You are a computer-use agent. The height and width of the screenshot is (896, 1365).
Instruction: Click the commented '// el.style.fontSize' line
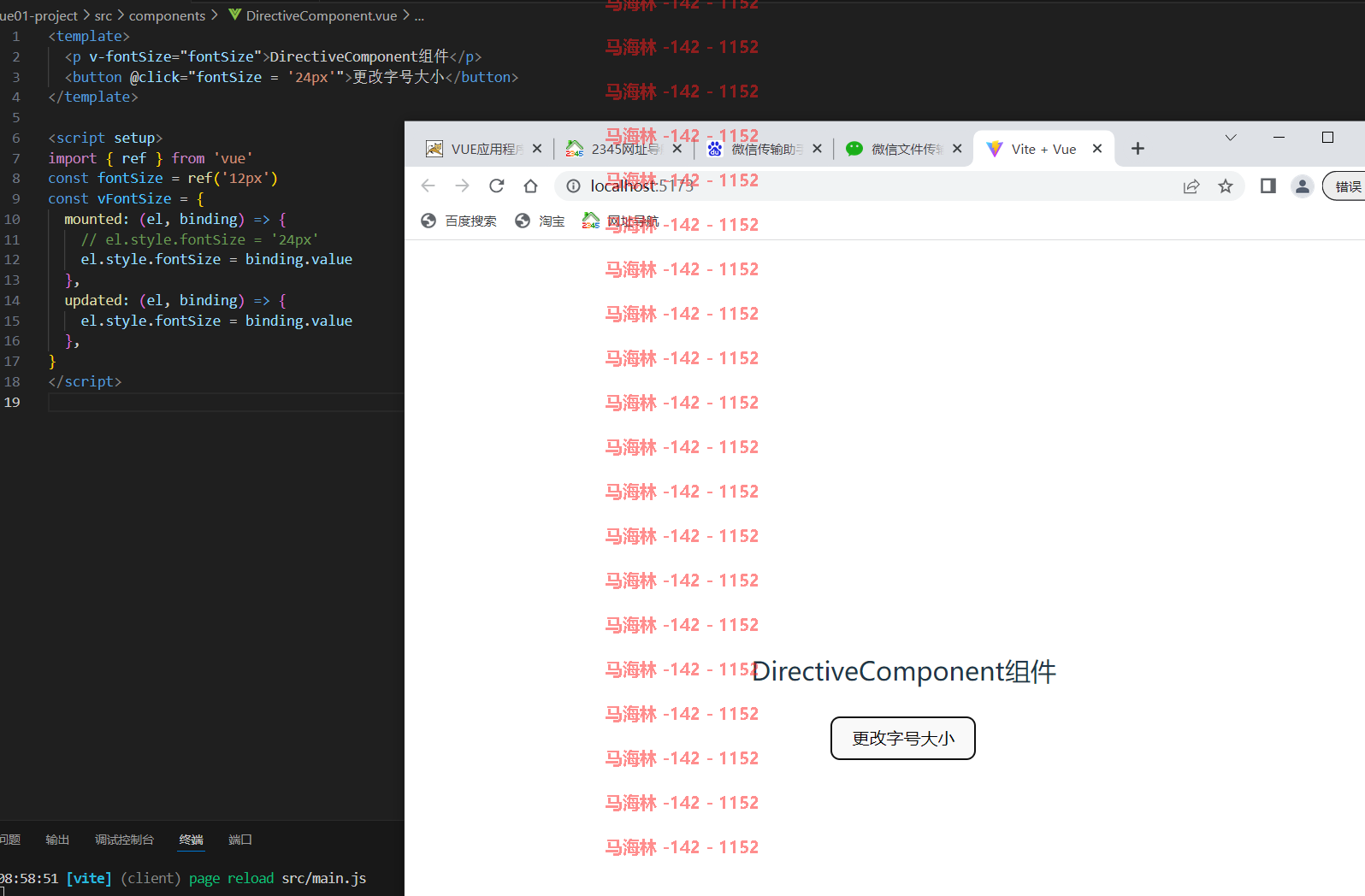click(x=199, y=239)
